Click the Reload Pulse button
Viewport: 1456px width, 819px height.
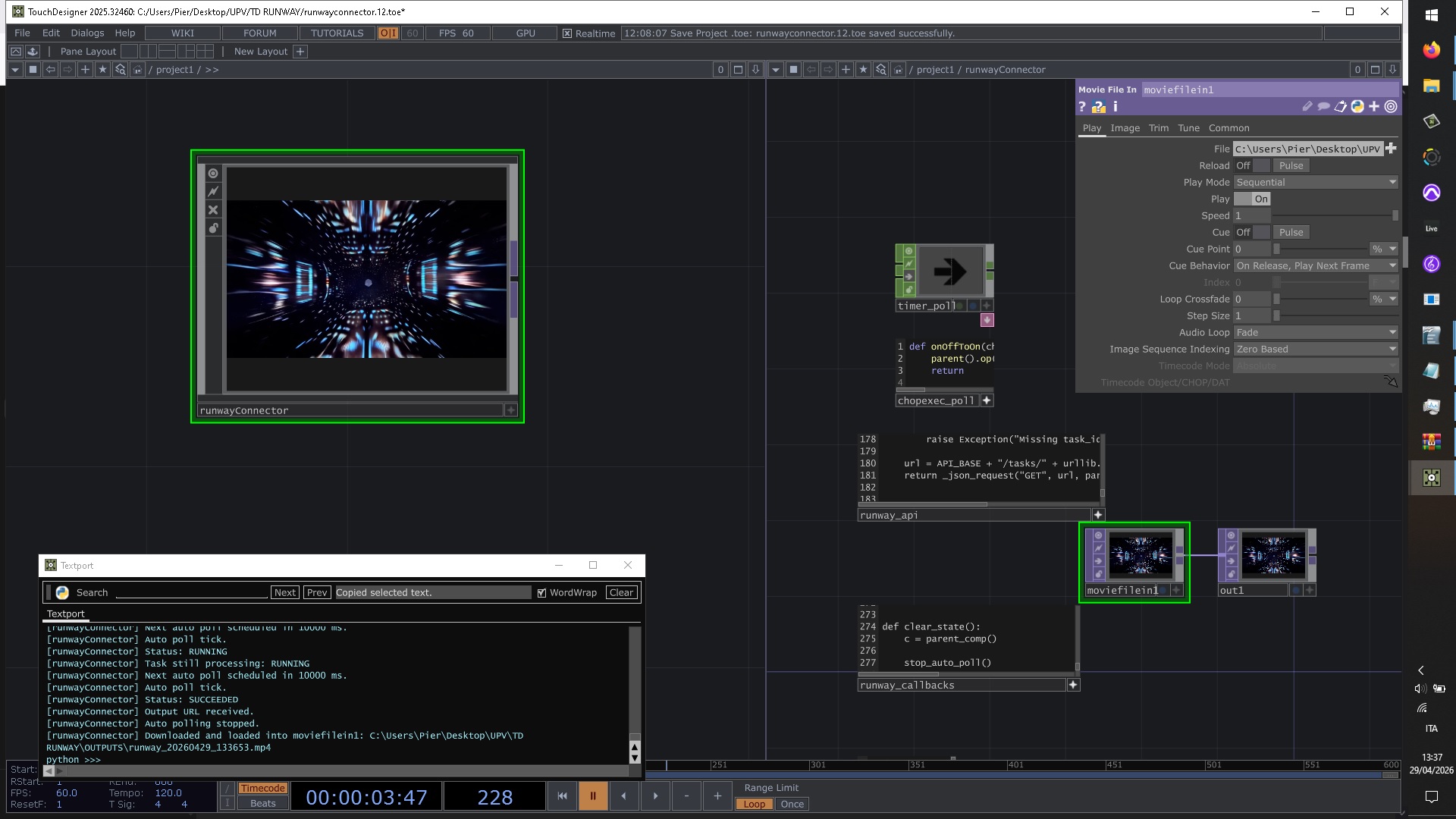click(x=1291, y=166)
